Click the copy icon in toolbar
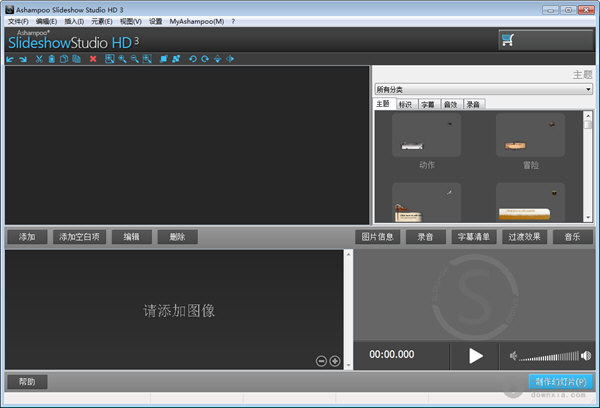 tap(64, 59)
